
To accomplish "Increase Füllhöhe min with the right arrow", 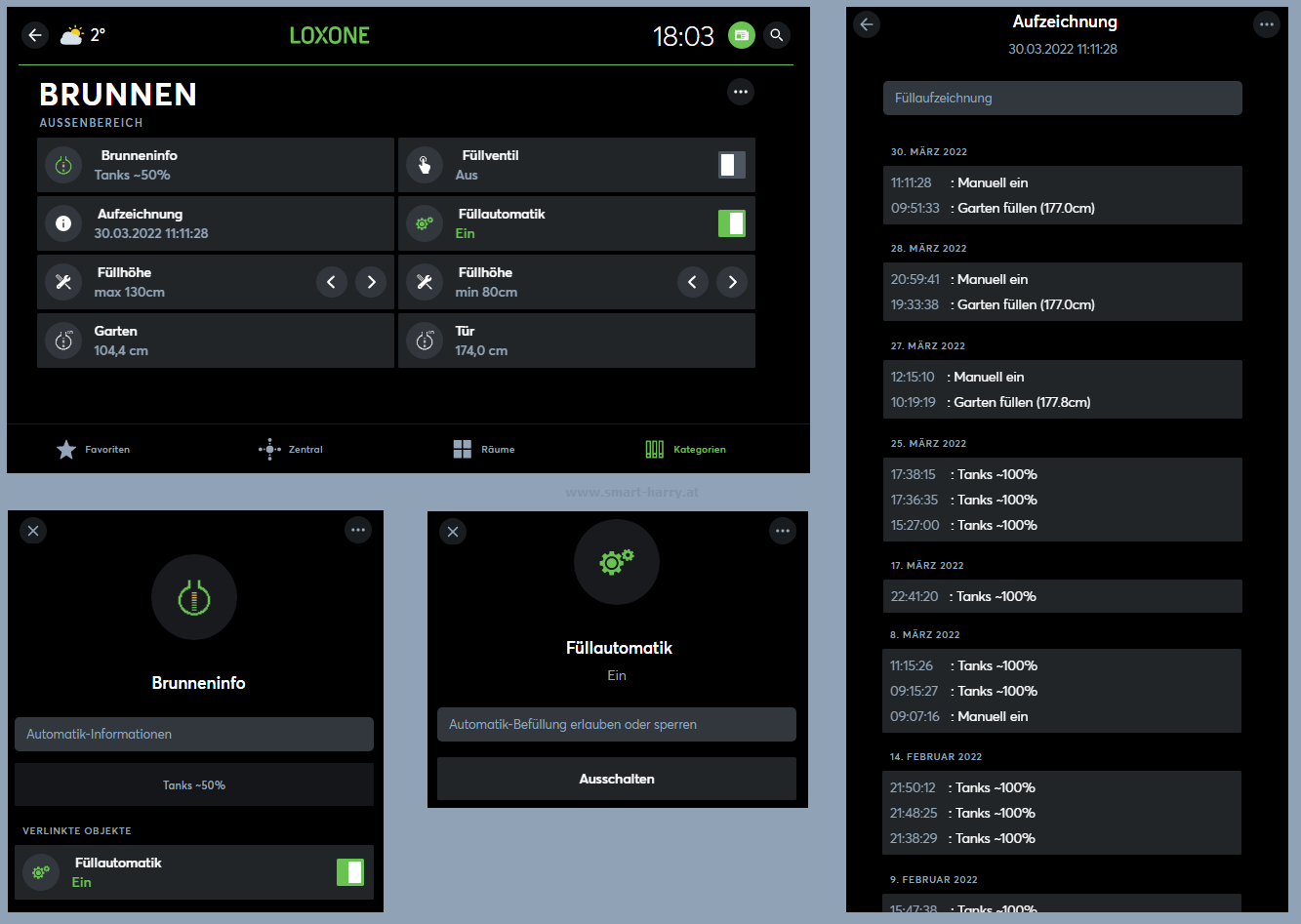I will pyautogui.click(x=732, y=282).
